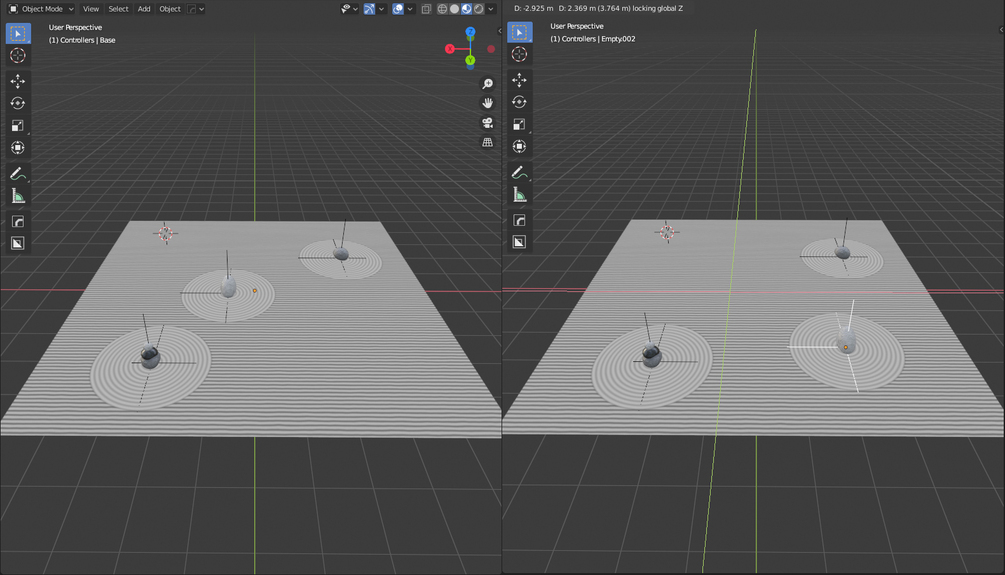Image resolution: width=1005 pixels, height=575 pixels.
Task: Click the 'Controllers | Empty.002' label text
Action: pyautogui.click(x=599, y=38)
